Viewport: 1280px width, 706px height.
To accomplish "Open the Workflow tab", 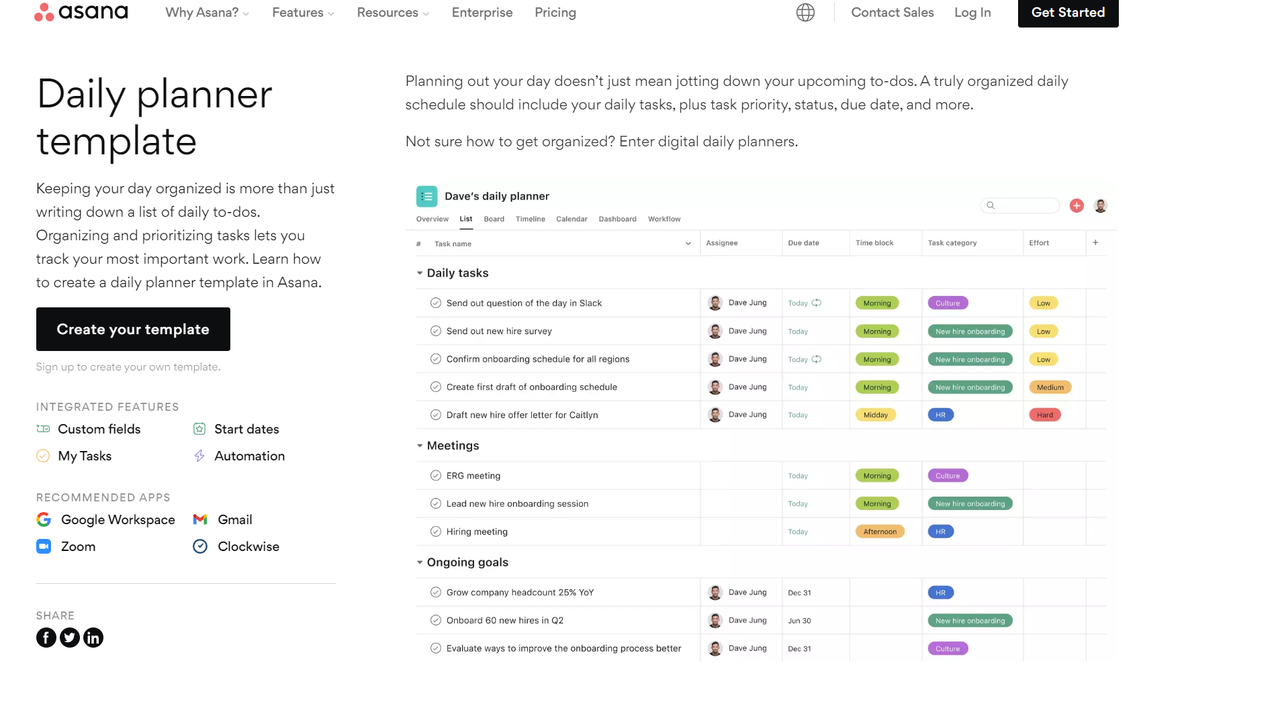I will [x=664, y=219].
